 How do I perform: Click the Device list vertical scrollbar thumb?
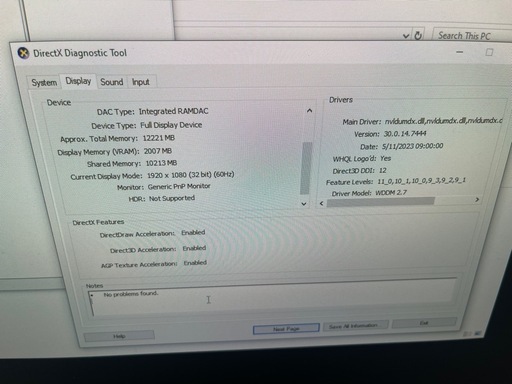click(x=306, y=168)
